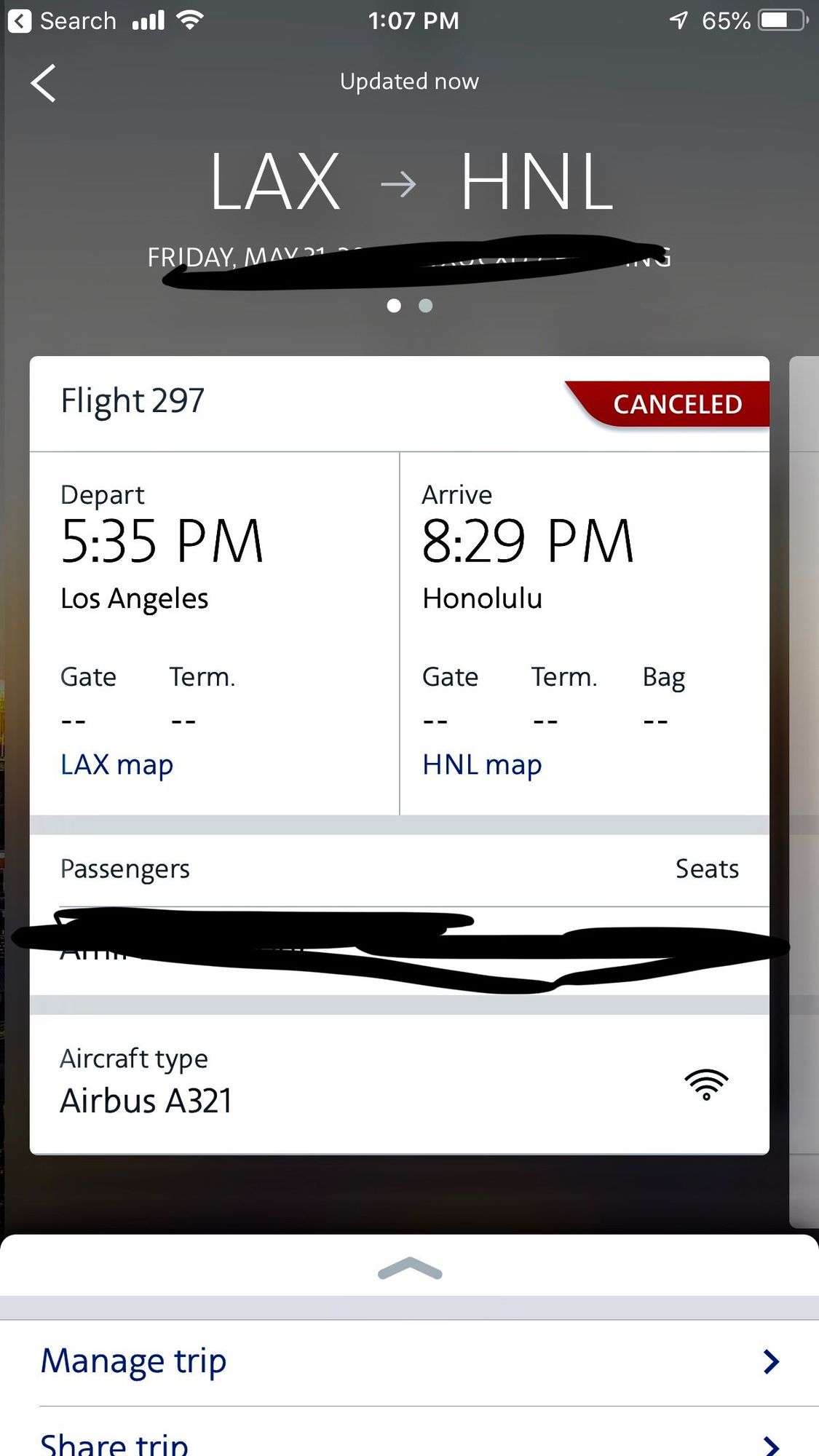Tap the battery icon in status bar
Image resolution: width=819 pixels, height=1456 pixels.
click(783, 20)
